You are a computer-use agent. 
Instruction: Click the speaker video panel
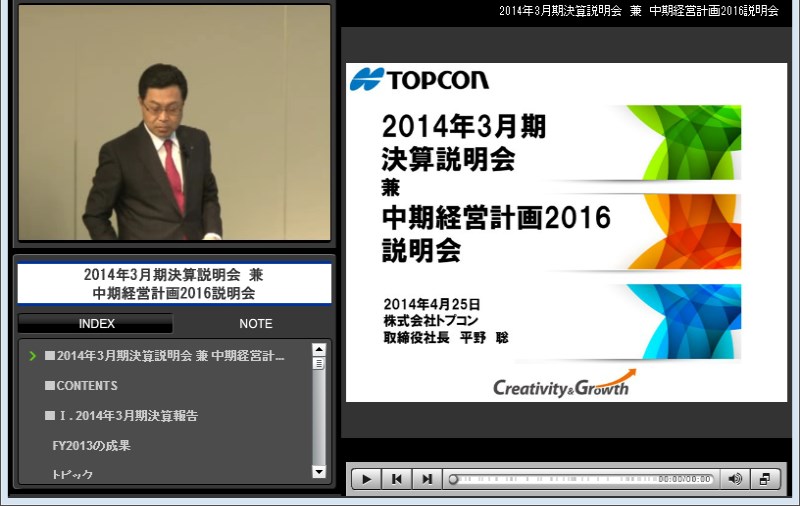(x=174, y=122)
